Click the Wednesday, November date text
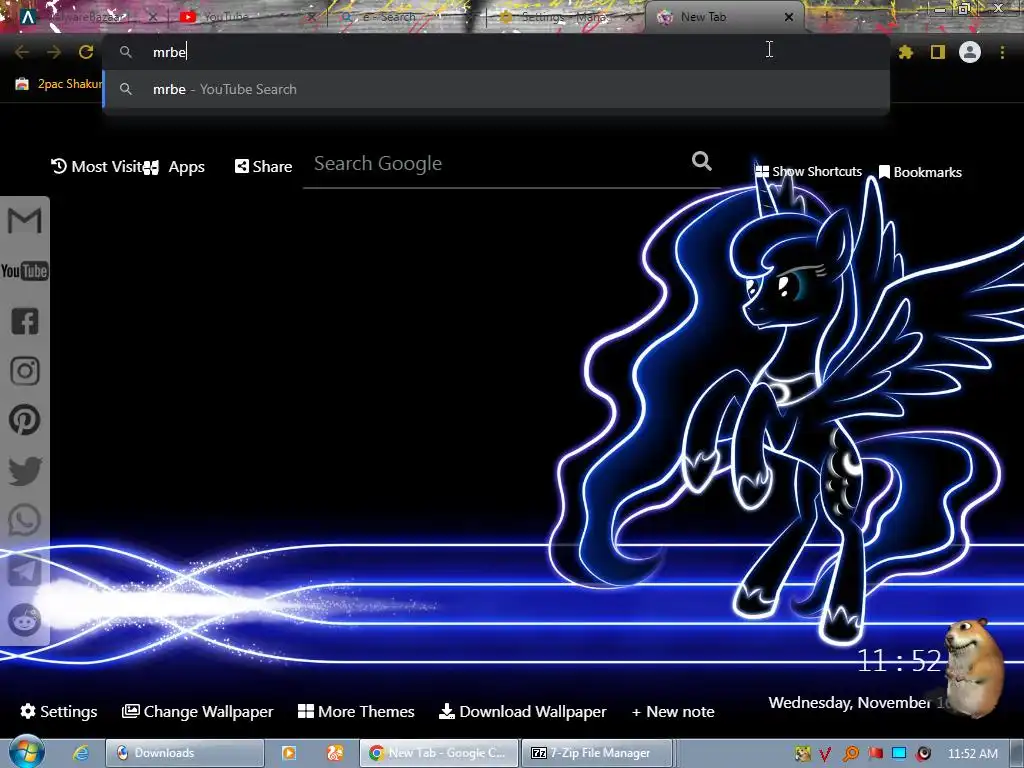The image size is (1024, 768). 857,703
